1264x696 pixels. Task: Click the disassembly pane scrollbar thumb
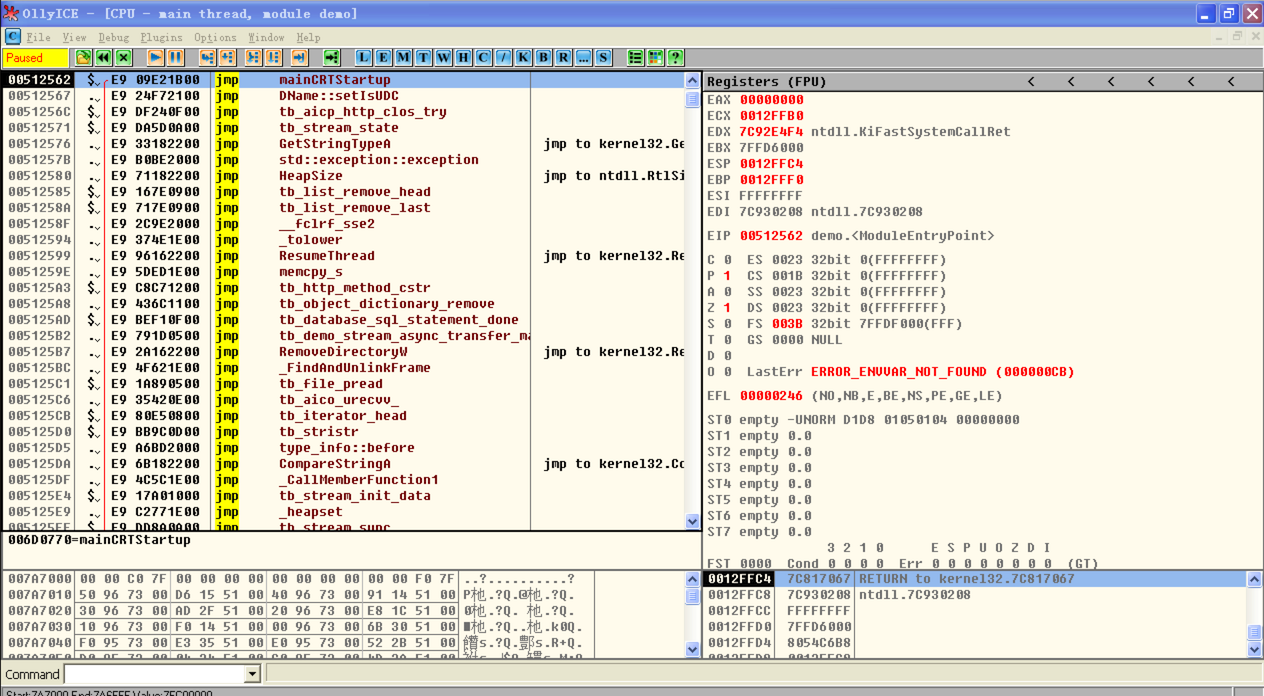coord(693,99)
